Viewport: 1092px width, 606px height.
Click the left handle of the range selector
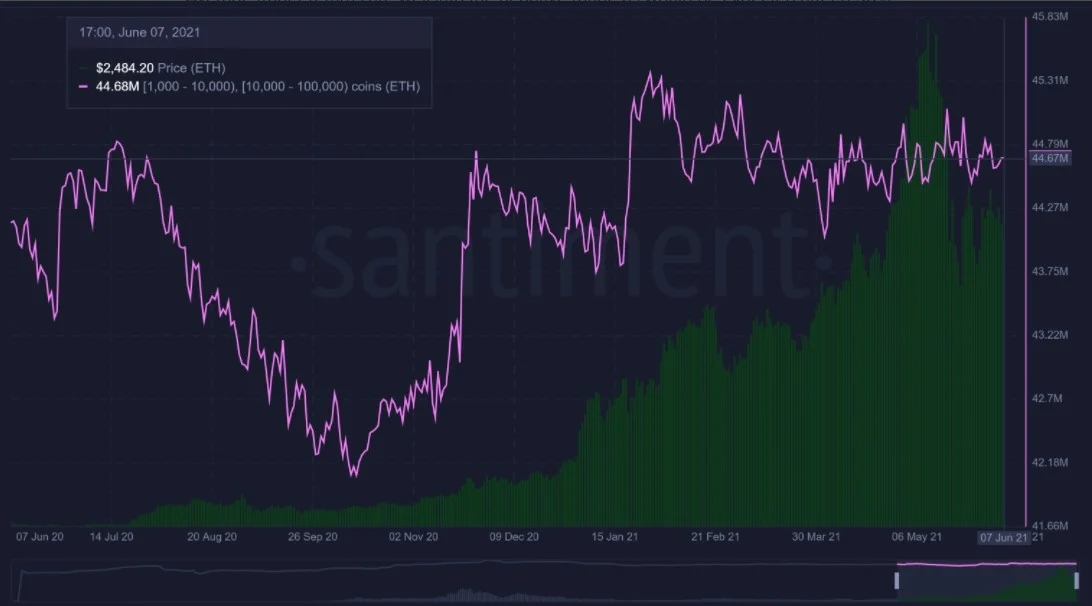898,579
